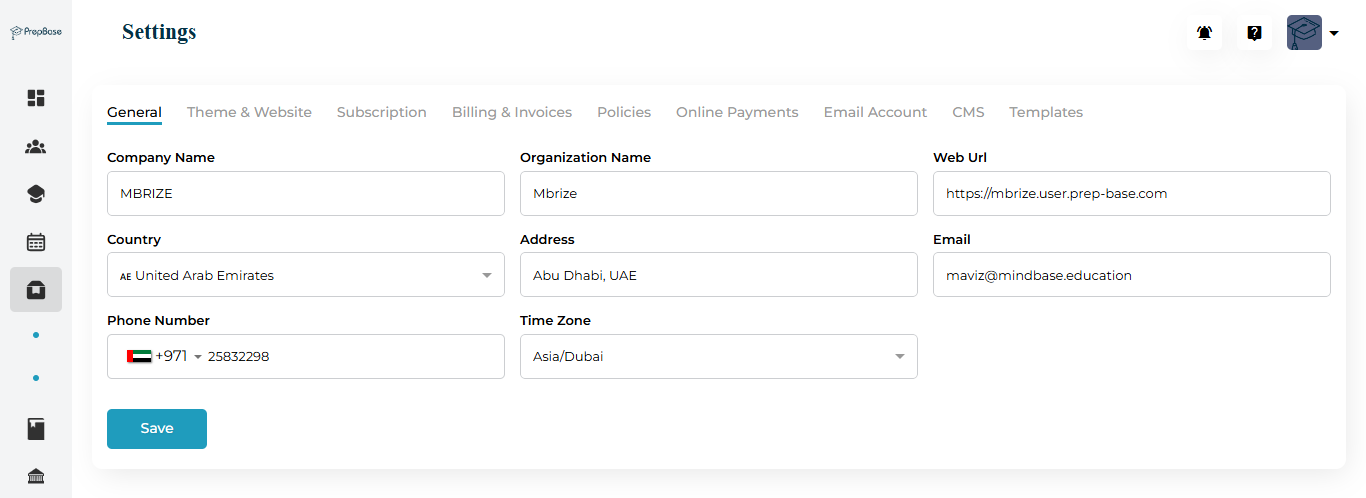The image size is (1366, 498).
Task: Open the phone country code selector
Action: point(164,357)
